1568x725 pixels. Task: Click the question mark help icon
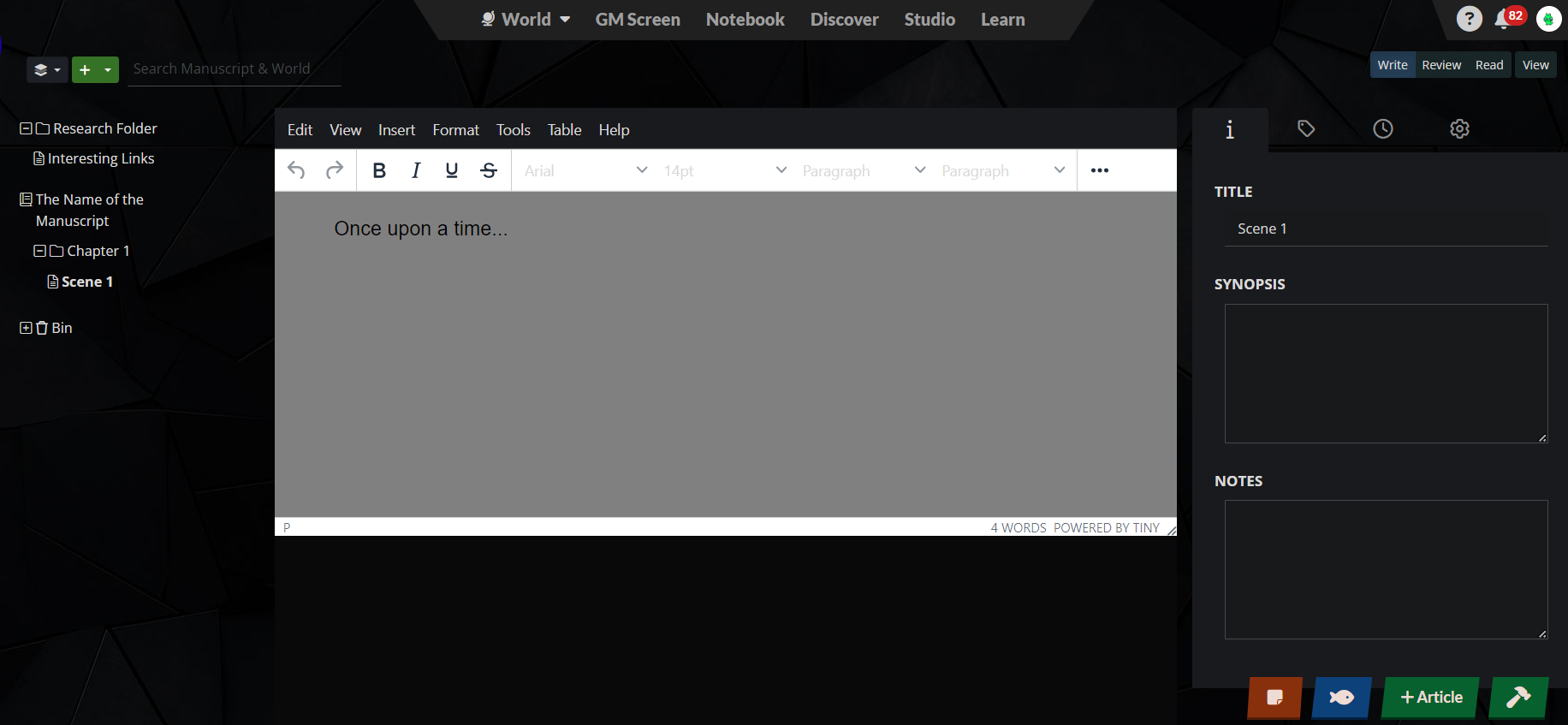1469,19
